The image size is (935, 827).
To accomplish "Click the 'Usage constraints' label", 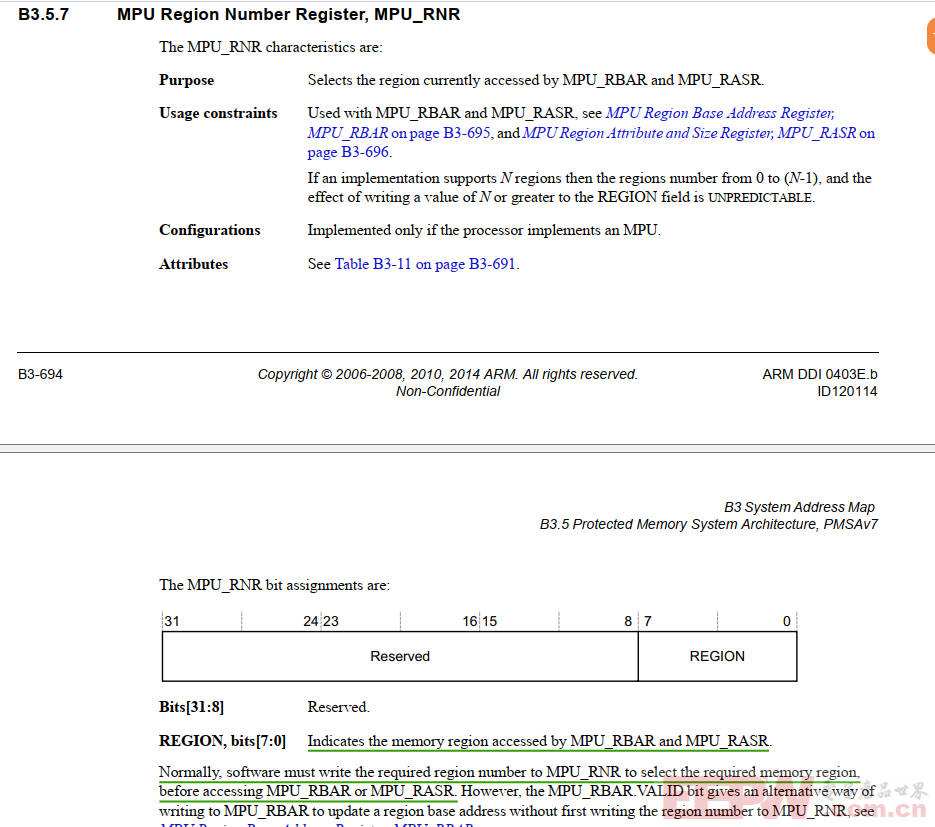I will point(218,113).
